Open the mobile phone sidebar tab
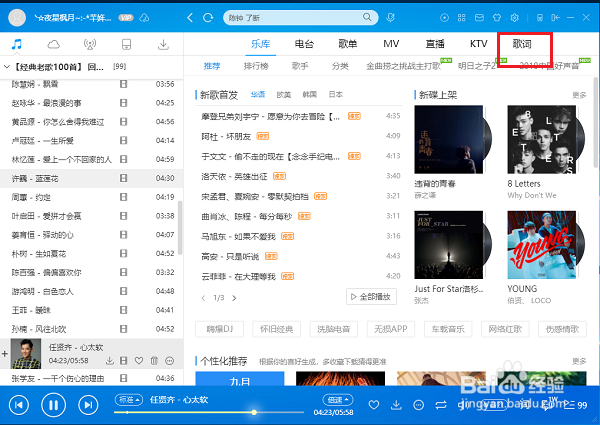The width and height of the screenshot is (600, 425). point(126,44)
